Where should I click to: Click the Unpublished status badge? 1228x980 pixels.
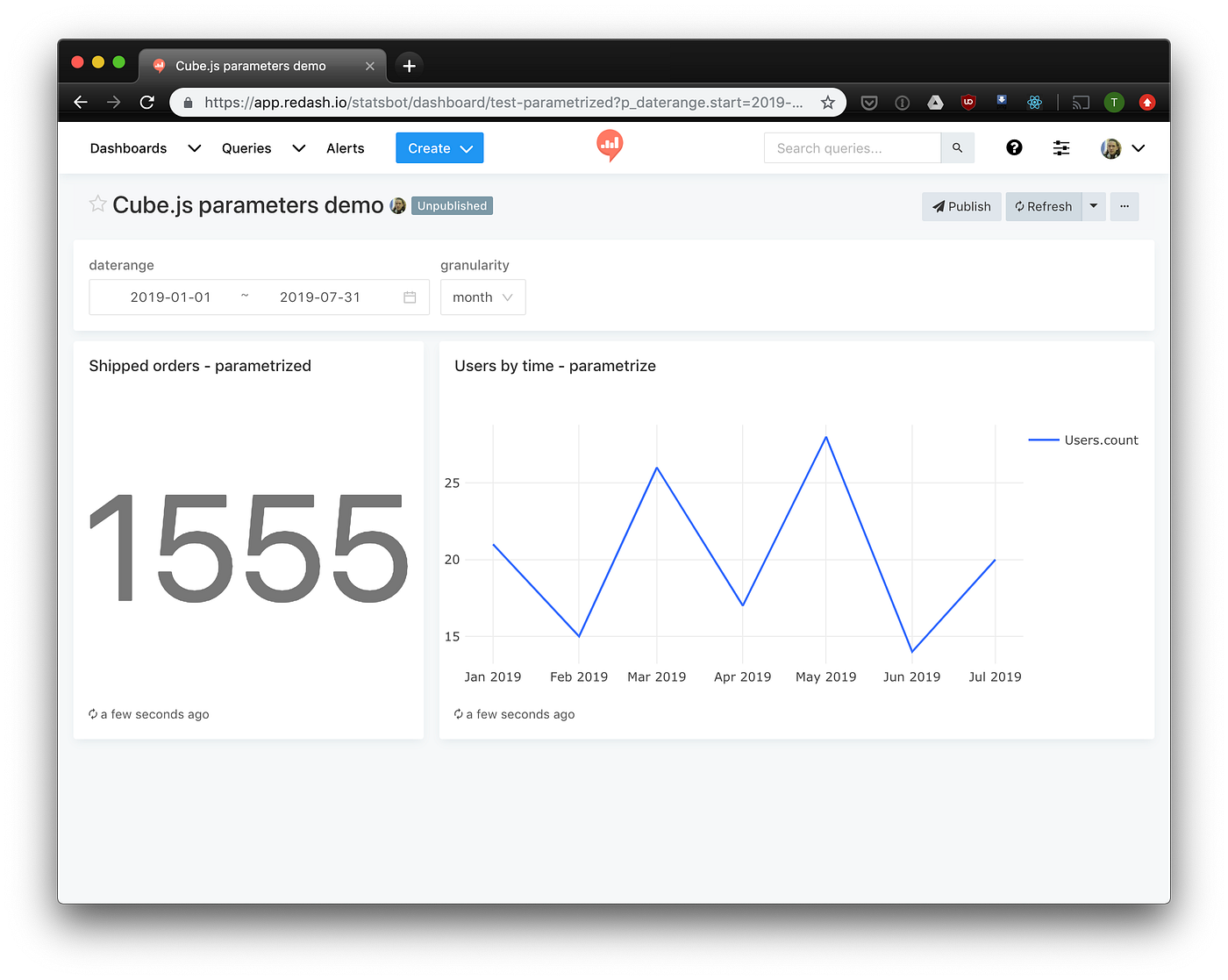(452, 205)
